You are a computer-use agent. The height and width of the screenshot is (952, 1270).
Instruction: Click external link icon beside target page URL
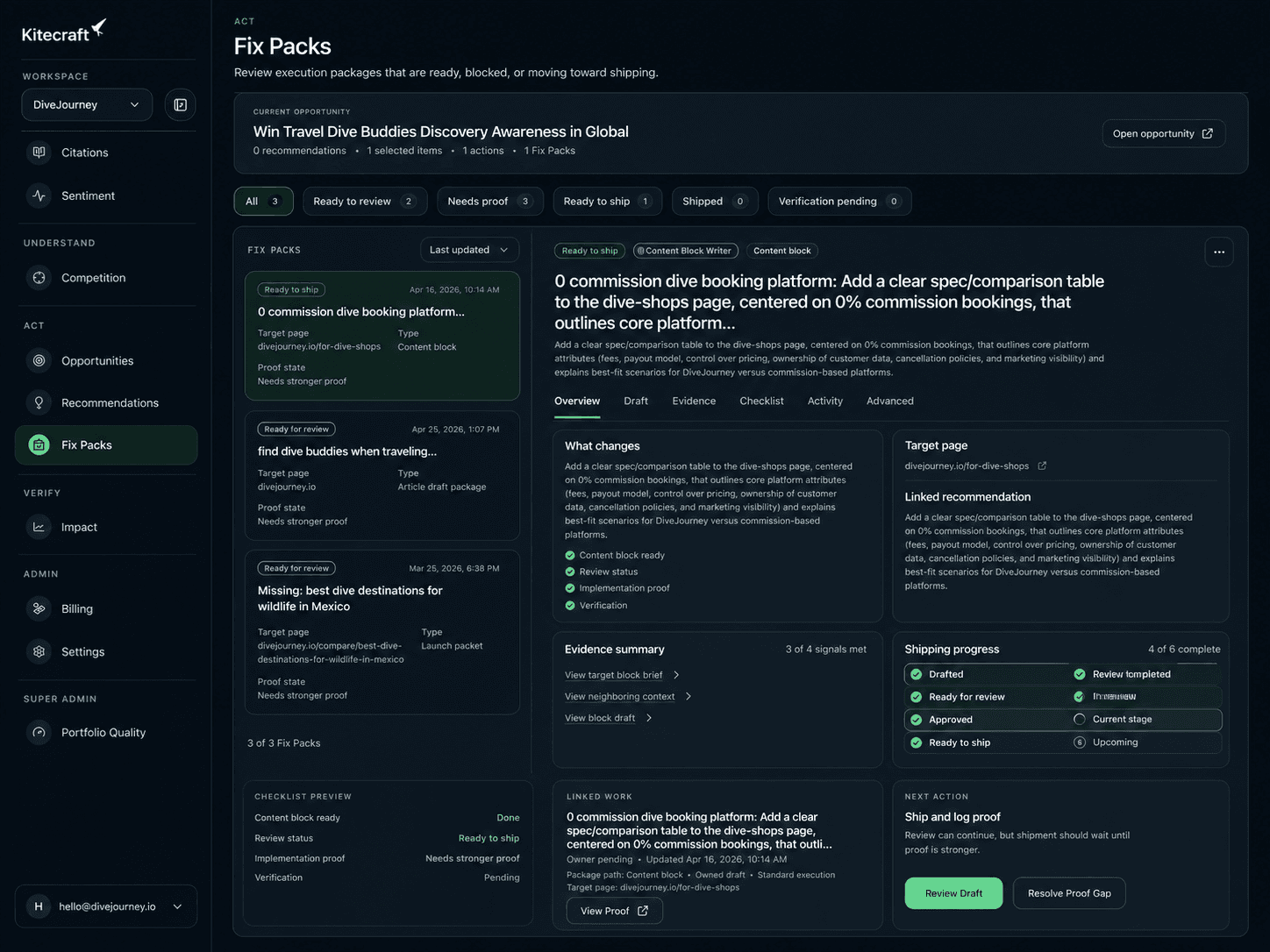click(1042, 465)
